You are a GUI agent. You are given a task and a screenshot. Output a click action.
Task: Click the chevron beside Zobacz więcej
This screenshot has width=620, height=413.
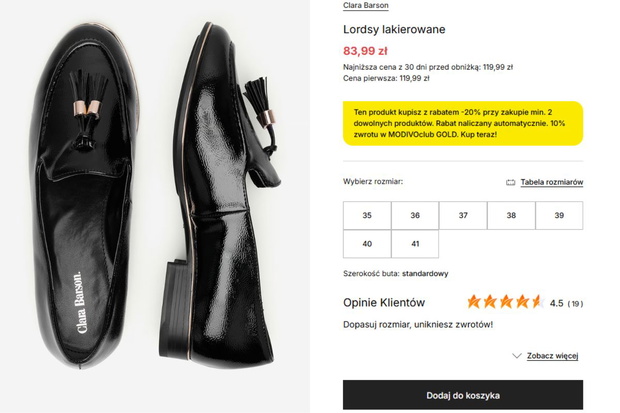[516, 356]
